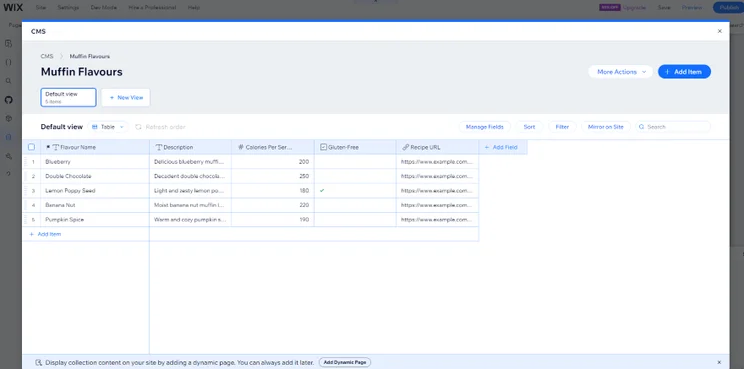
Task: Open the Page Code icon in sidebar
Action: [x=9, y=44]
